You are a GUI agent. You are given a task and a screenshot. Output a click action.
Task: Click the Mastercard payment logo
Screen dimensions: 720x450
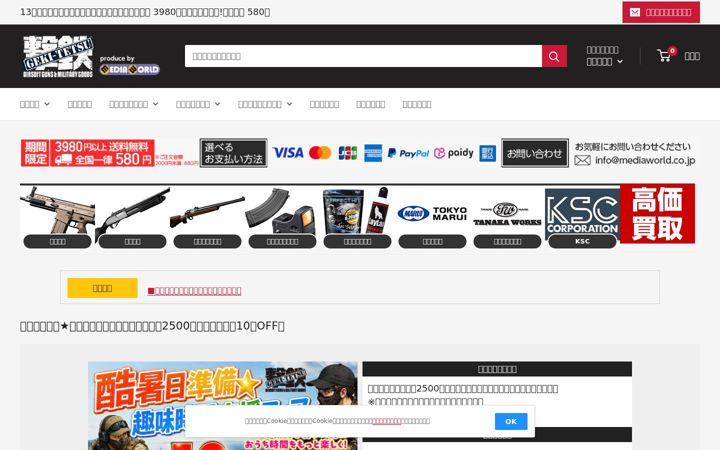(320, 153)
